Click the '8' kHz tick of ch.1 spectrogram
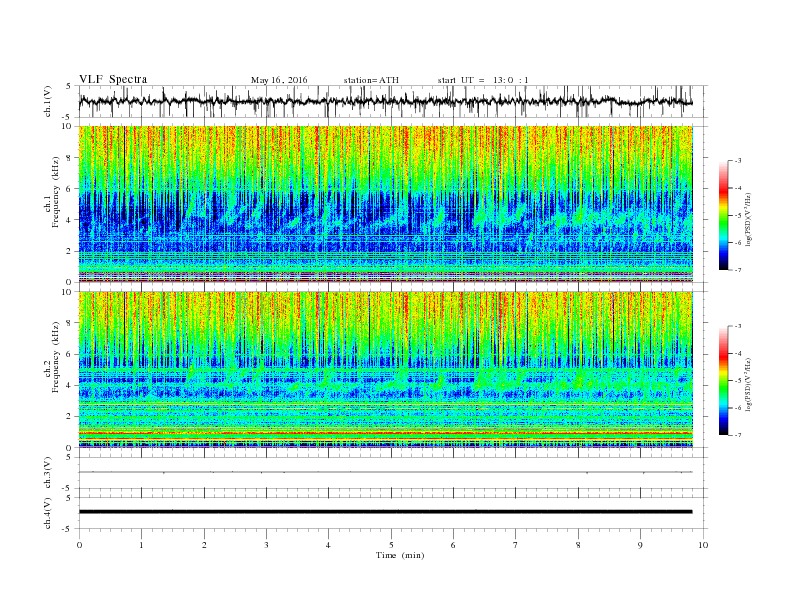The image size is (792, 612). click(69, 158)
